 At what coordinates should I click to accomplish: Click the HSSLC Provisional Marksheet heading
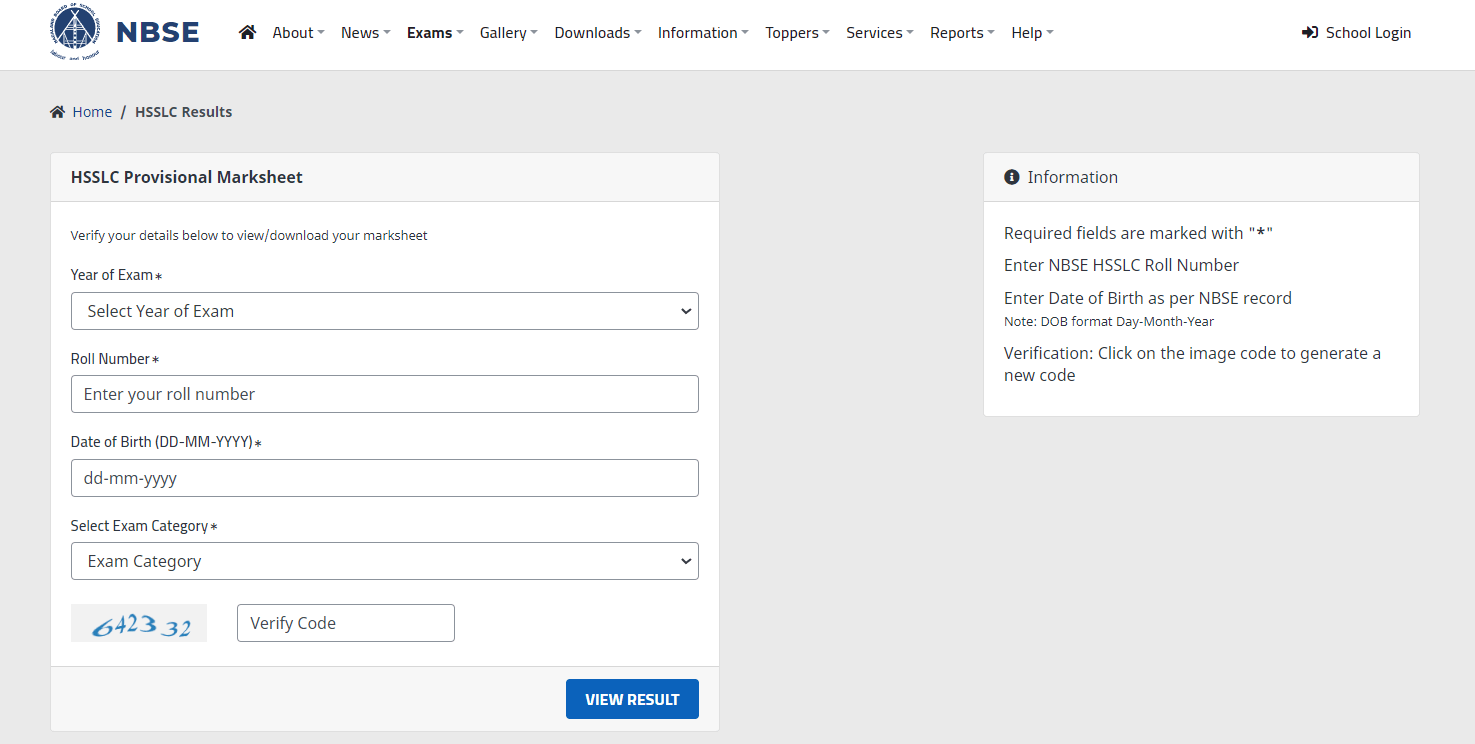pyautogui.click(x=187, y=177)
